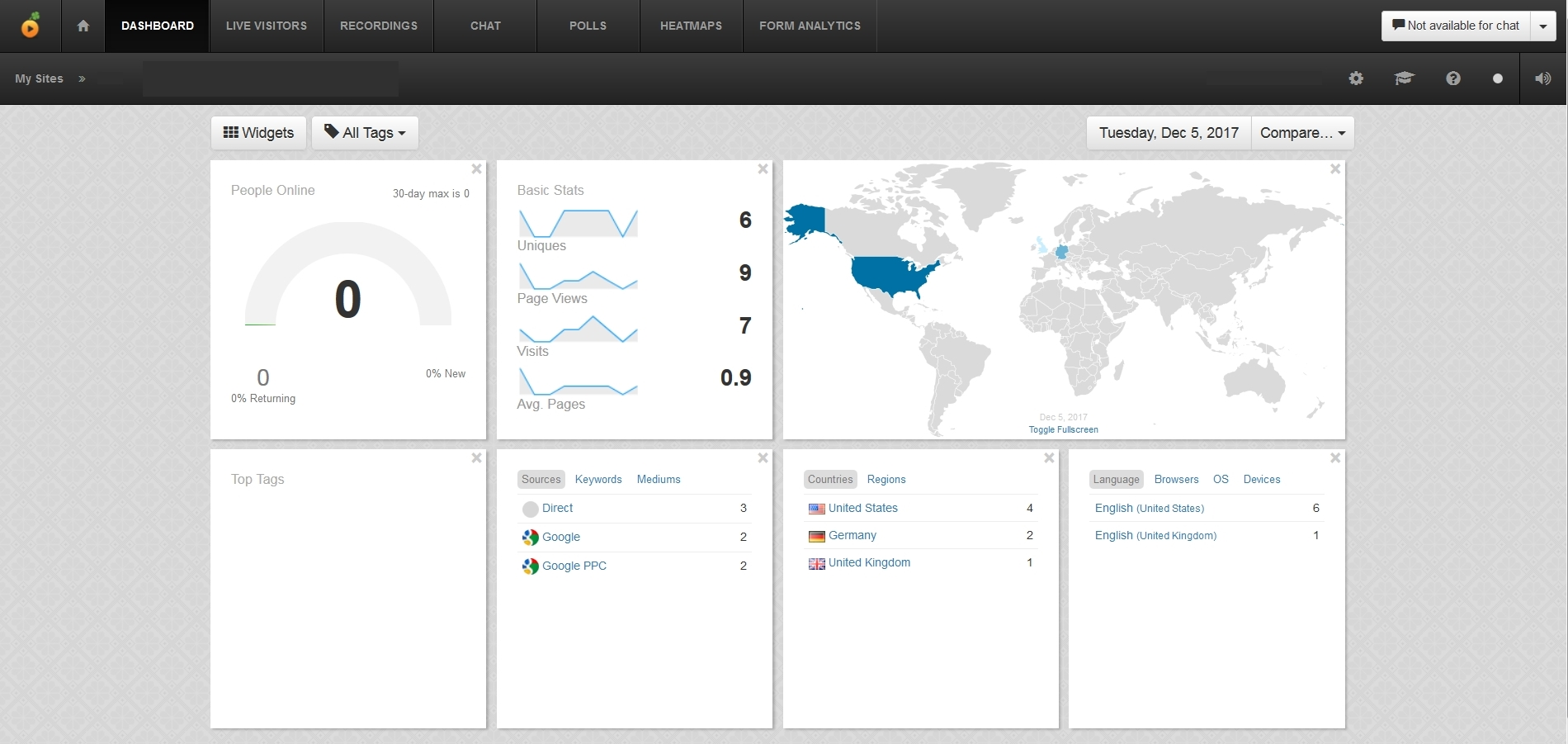
Task: Click the Tuesday, Dec 5, 2017 date picker
Action: (1169, 133)
